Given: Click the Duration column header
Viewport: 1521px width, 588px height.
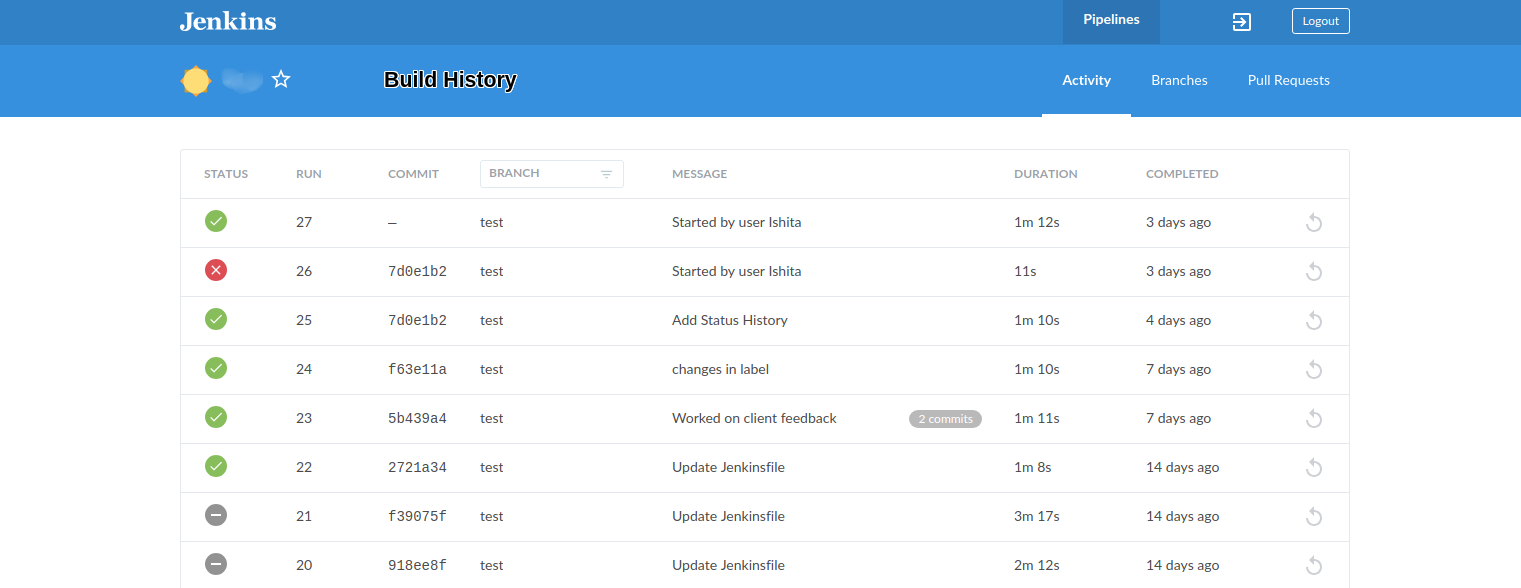Looking at the screenshot, I should click(x=1046, y=174).
